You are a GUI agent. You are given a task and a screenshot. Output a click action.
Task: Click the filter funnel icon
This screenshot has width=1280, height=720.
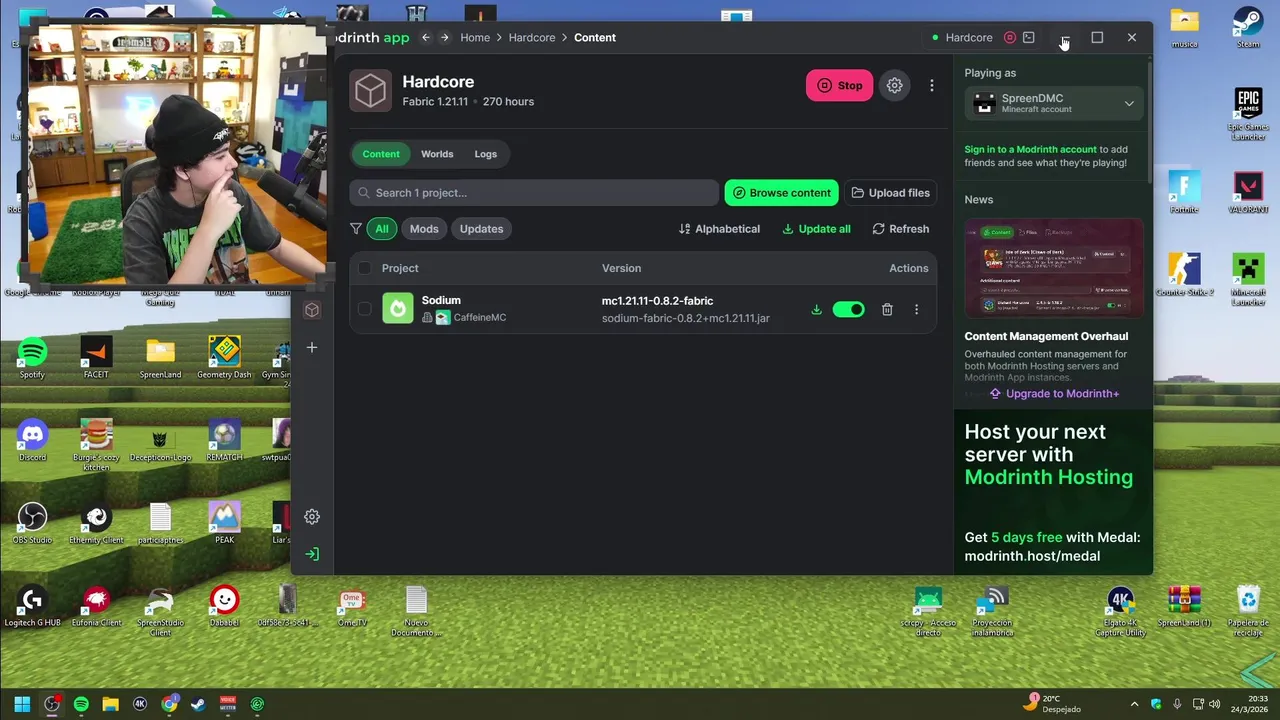pyautogui.click(x=356, y=229)
